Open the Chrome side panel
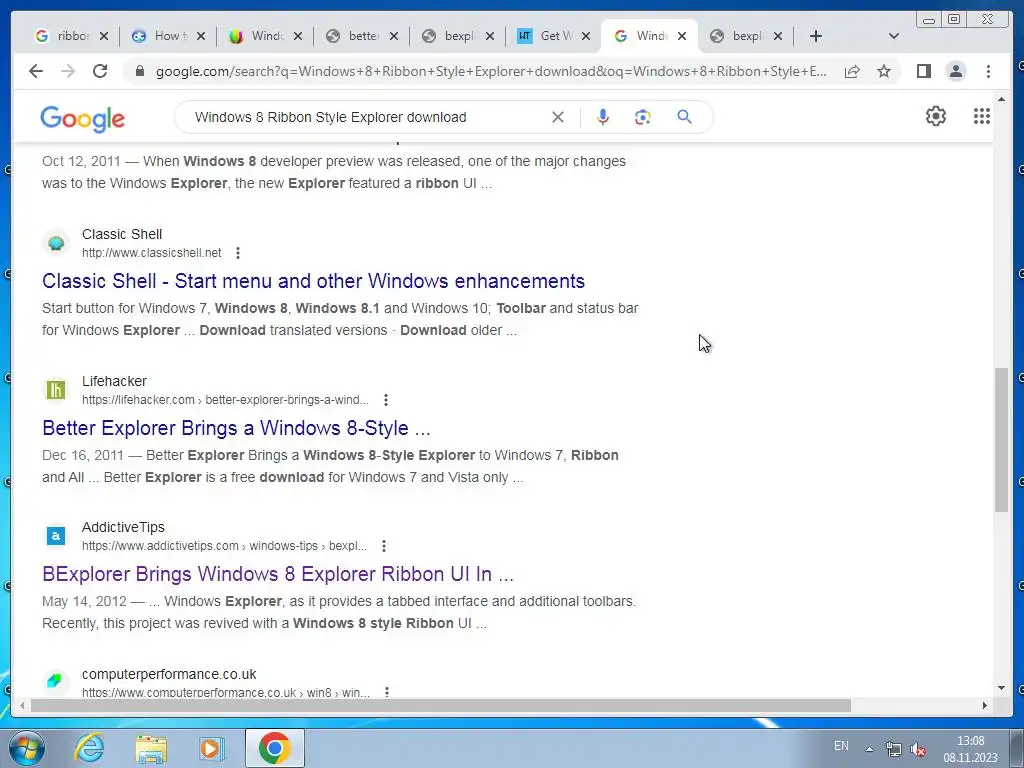Viewport: 1024px width, 768px height. coord(923,71)
